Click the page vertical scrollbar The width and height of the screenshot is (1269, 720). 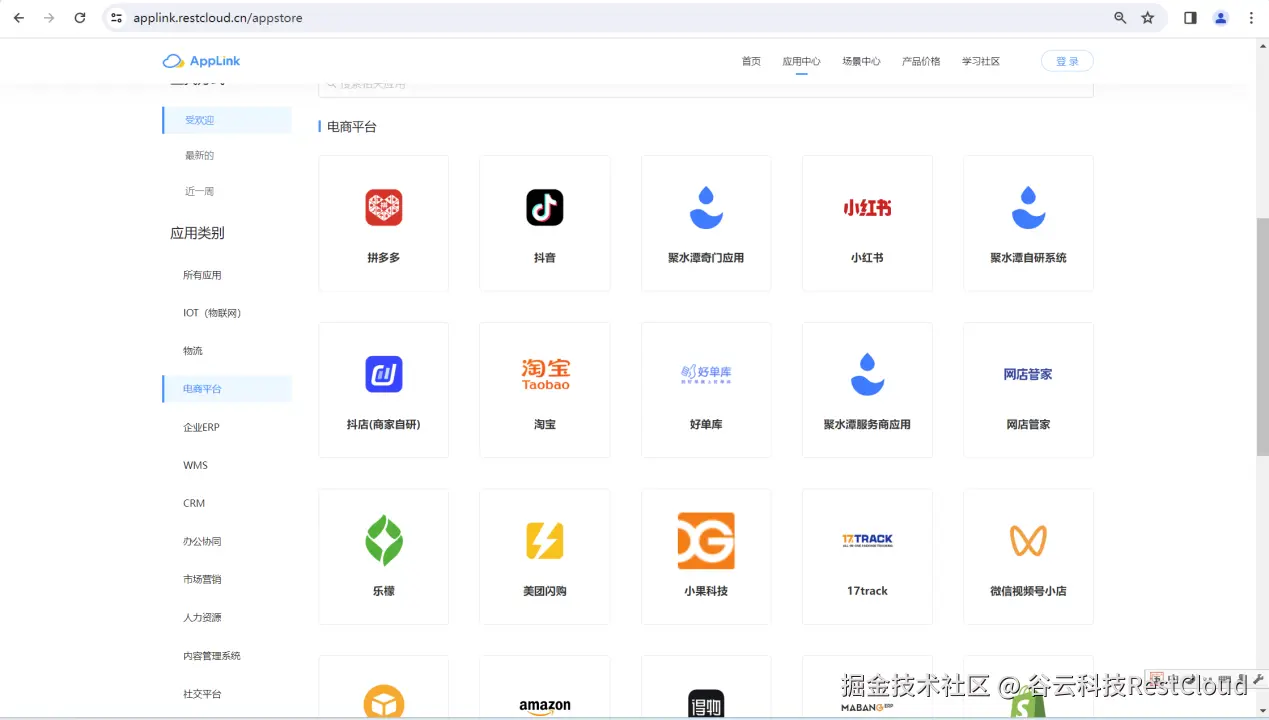coord(1262,335)
